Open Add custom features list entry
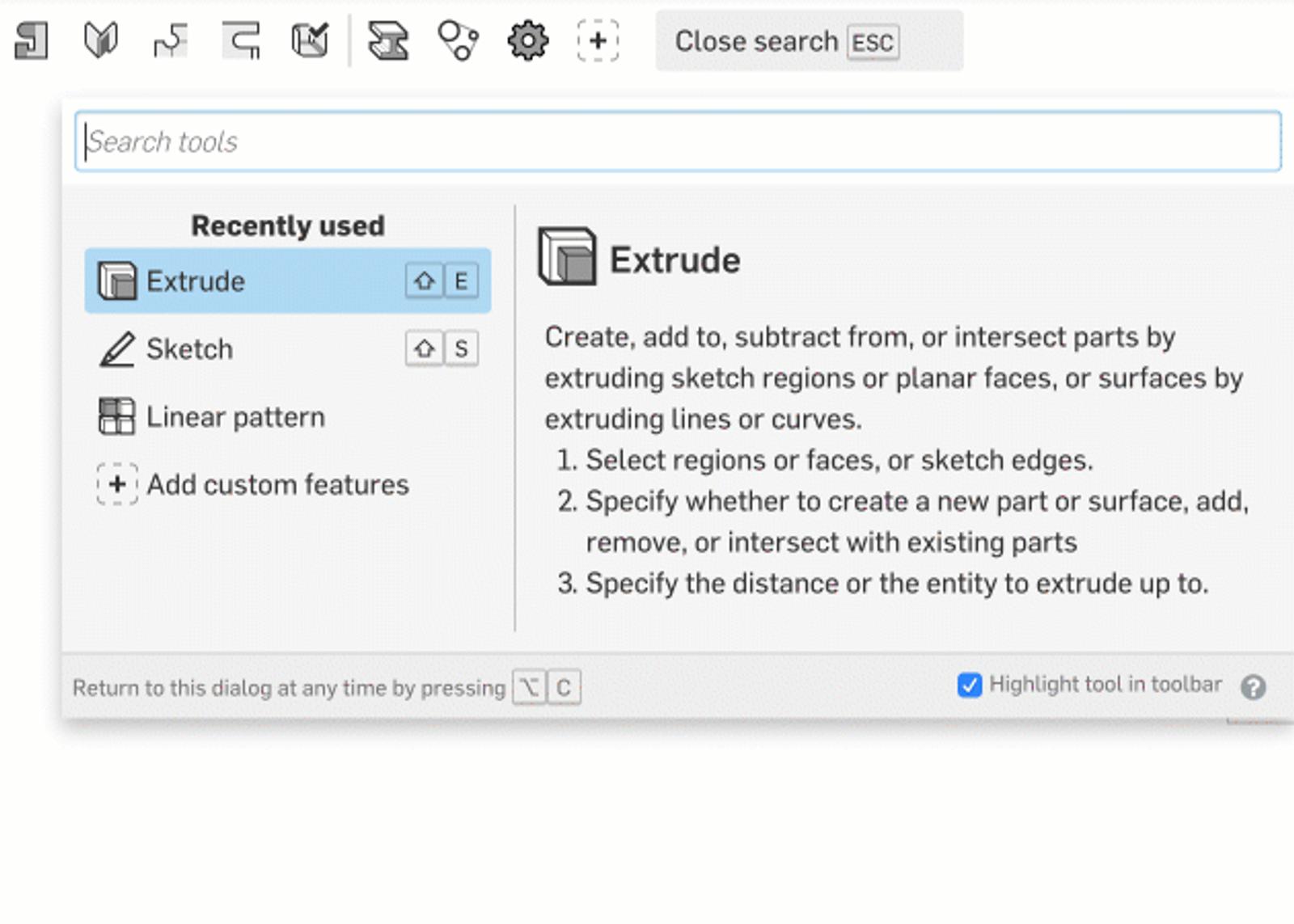1294x924 pixels. 277,485
